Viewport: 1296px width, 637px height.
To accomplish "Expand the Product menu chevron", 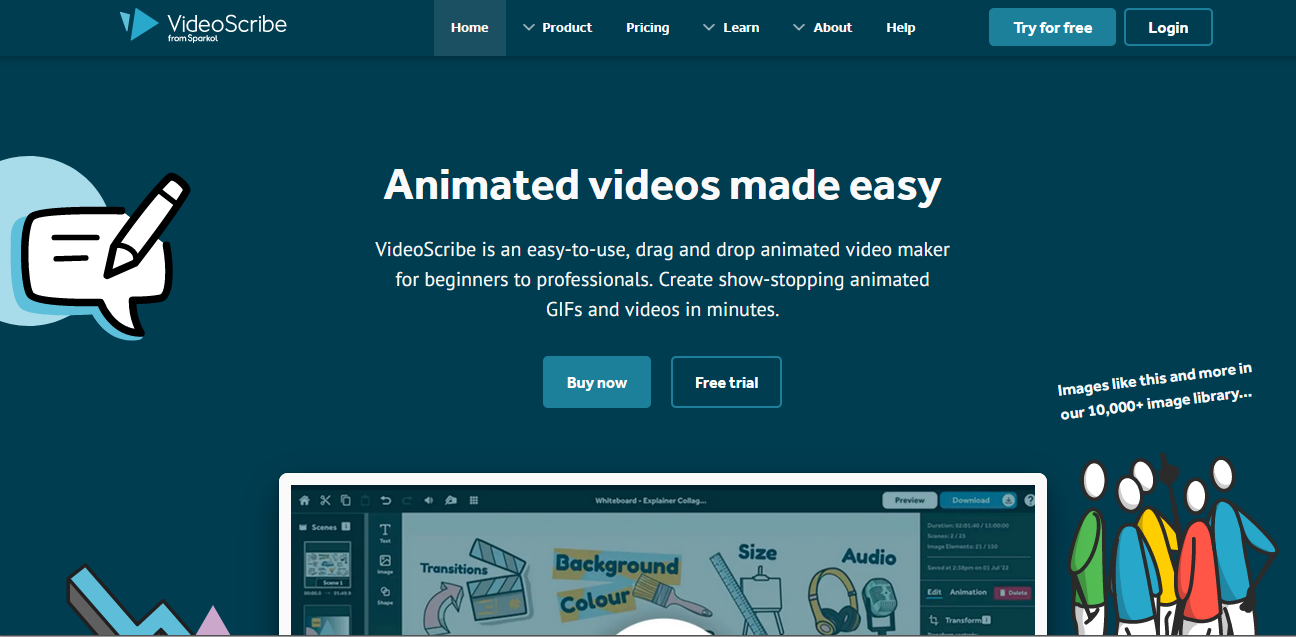I will pyautogui.click(x=529, y=28).
